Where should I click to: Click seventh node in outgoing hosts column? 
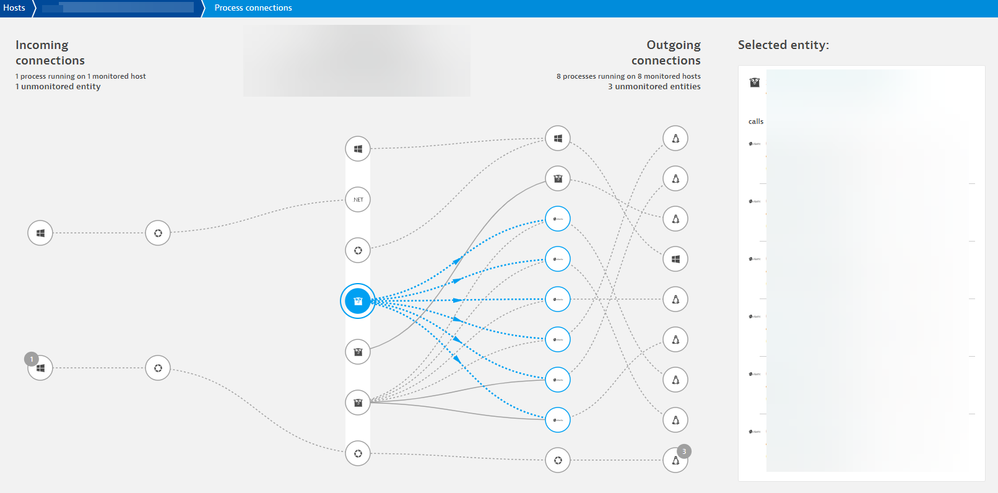pyautogui.click(x=675, y=380)
